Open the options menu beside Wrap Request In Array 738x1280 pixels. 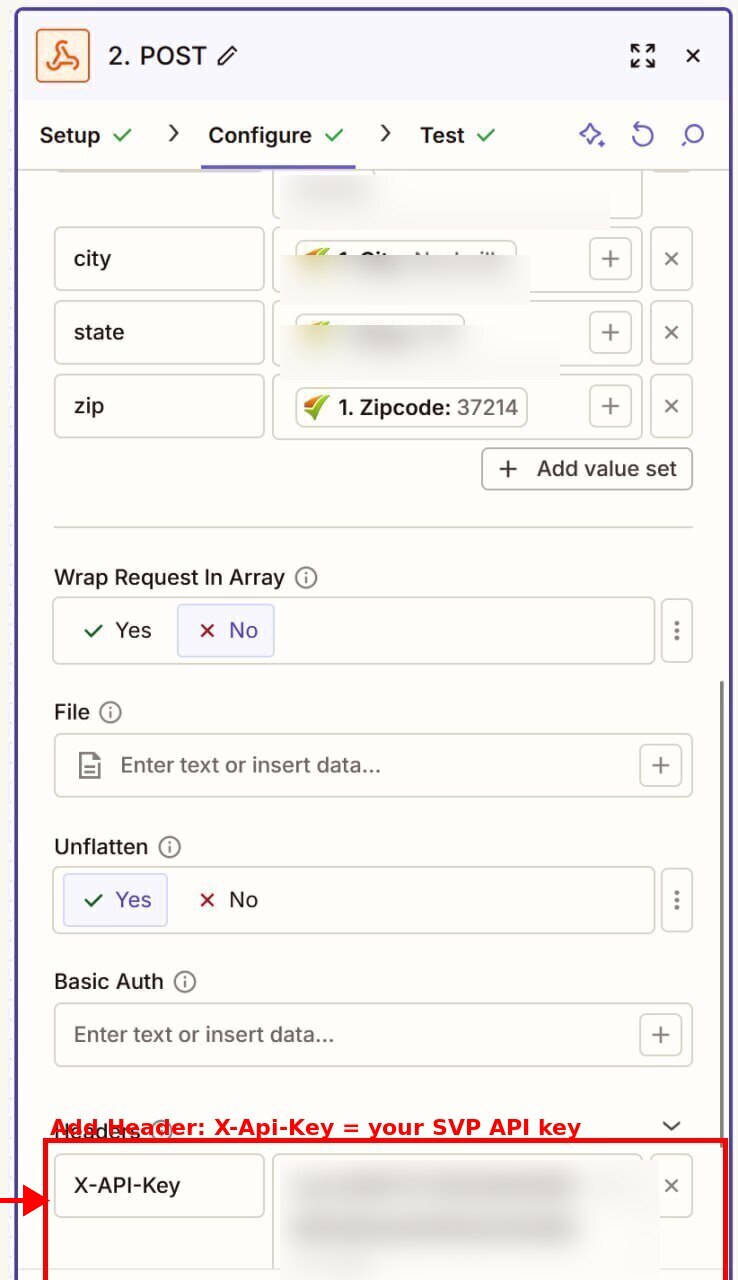coord(677,630)
